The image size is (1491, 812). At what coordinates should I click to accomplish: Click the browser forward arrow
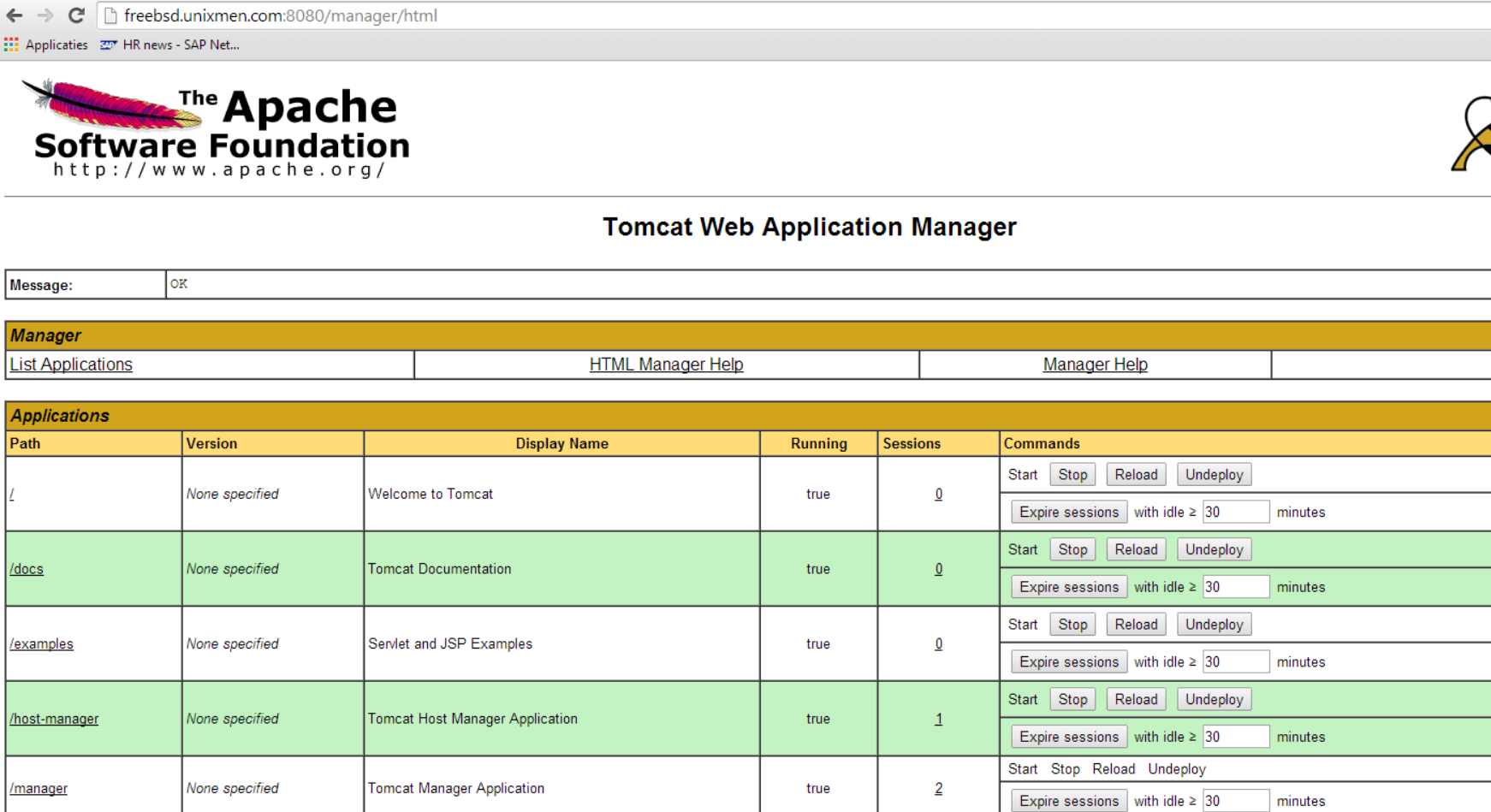[x=45, y=15]
